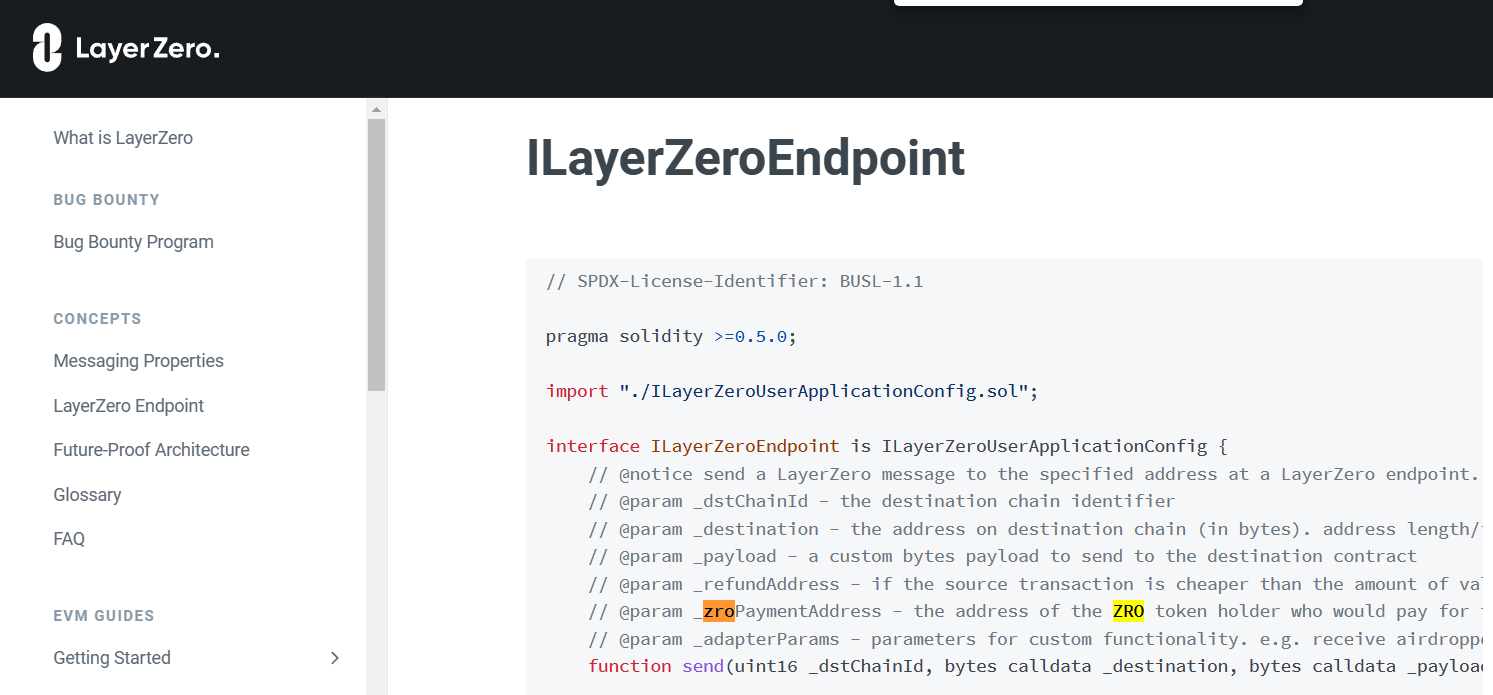Open the Future-Proof Architecture page
The image size is (1493, 695).
click(x=151, y=450)
